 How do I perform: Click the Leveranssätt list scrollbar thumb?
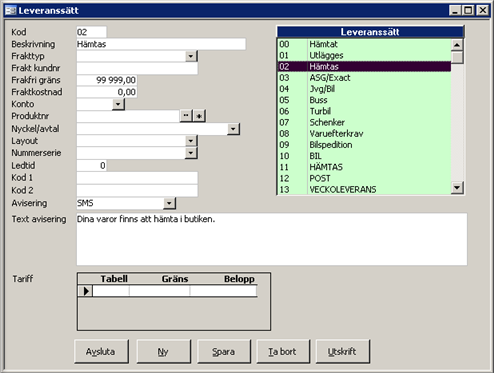pos(457,57)
